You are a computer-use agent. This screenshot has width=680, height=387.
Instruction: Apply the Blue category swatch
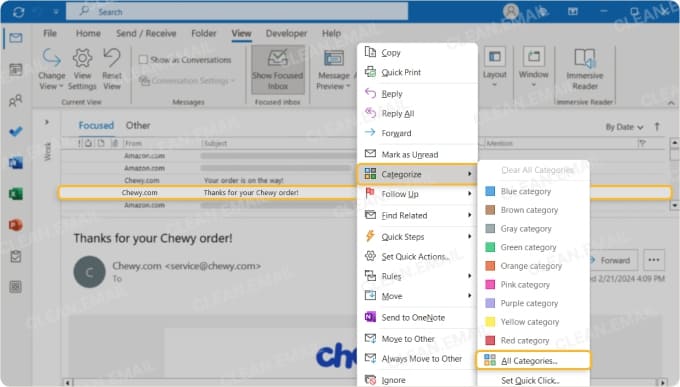click(x=490, y=191)
